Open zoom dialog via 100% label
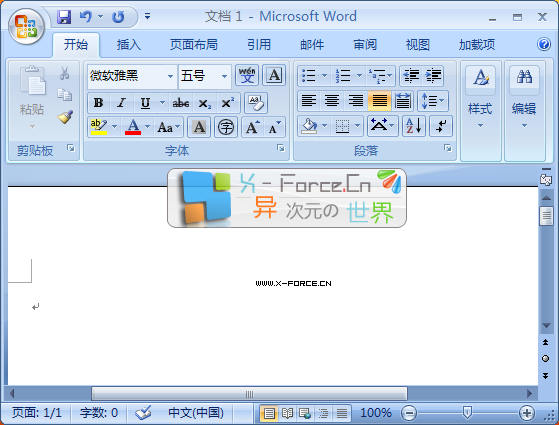 click(x=376, y=413)
